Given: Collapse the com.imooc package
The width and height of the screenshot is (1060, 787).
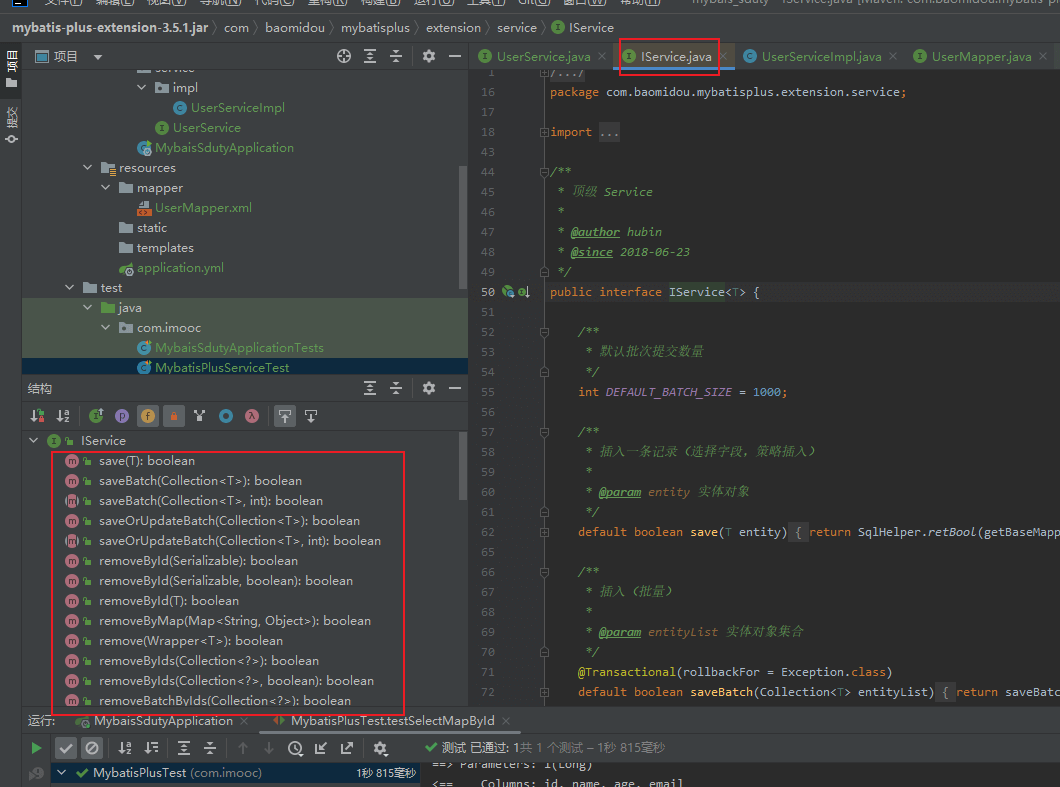Looking at the screenshot, I should click(105, 327).
